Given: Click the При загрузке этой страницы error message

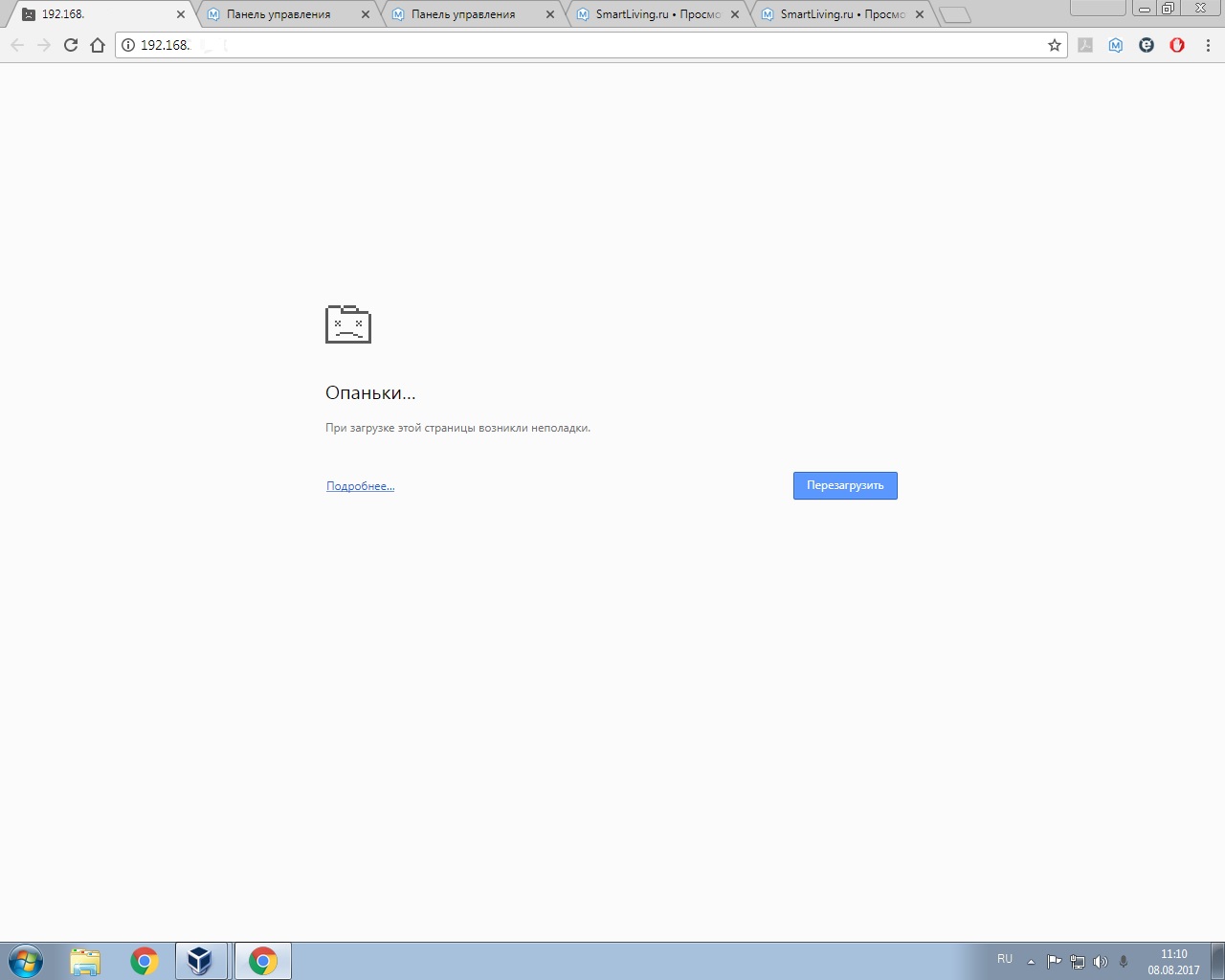Looking at the screenshot, I should pyautogui.click(x=457, y=428).
